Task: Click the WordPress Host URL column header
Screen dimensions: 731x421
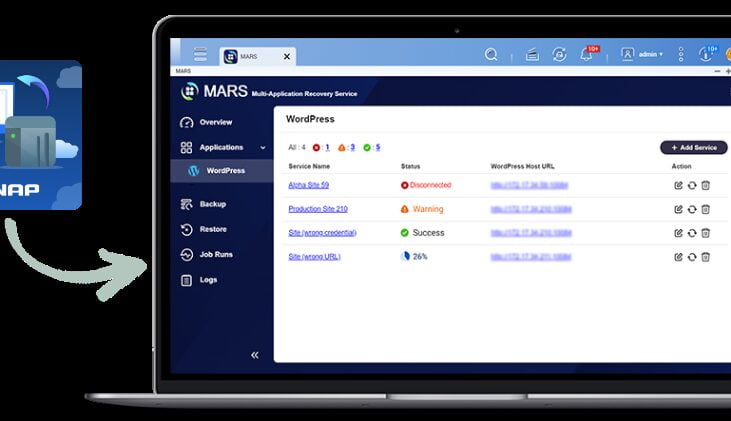Action: coord(522,166)
